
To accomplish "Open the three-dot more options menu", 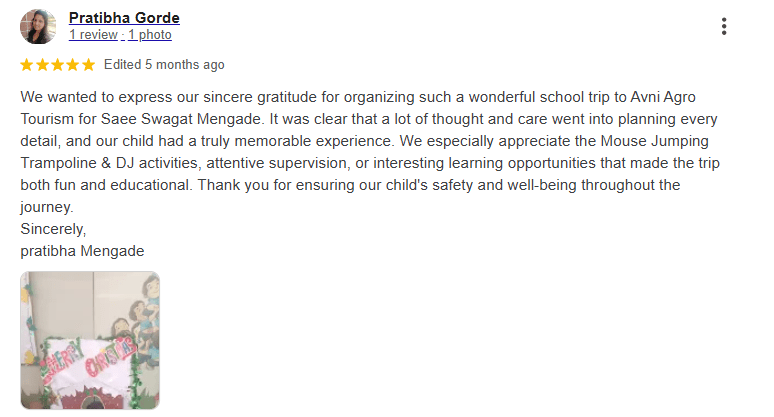I will point(724,27).
